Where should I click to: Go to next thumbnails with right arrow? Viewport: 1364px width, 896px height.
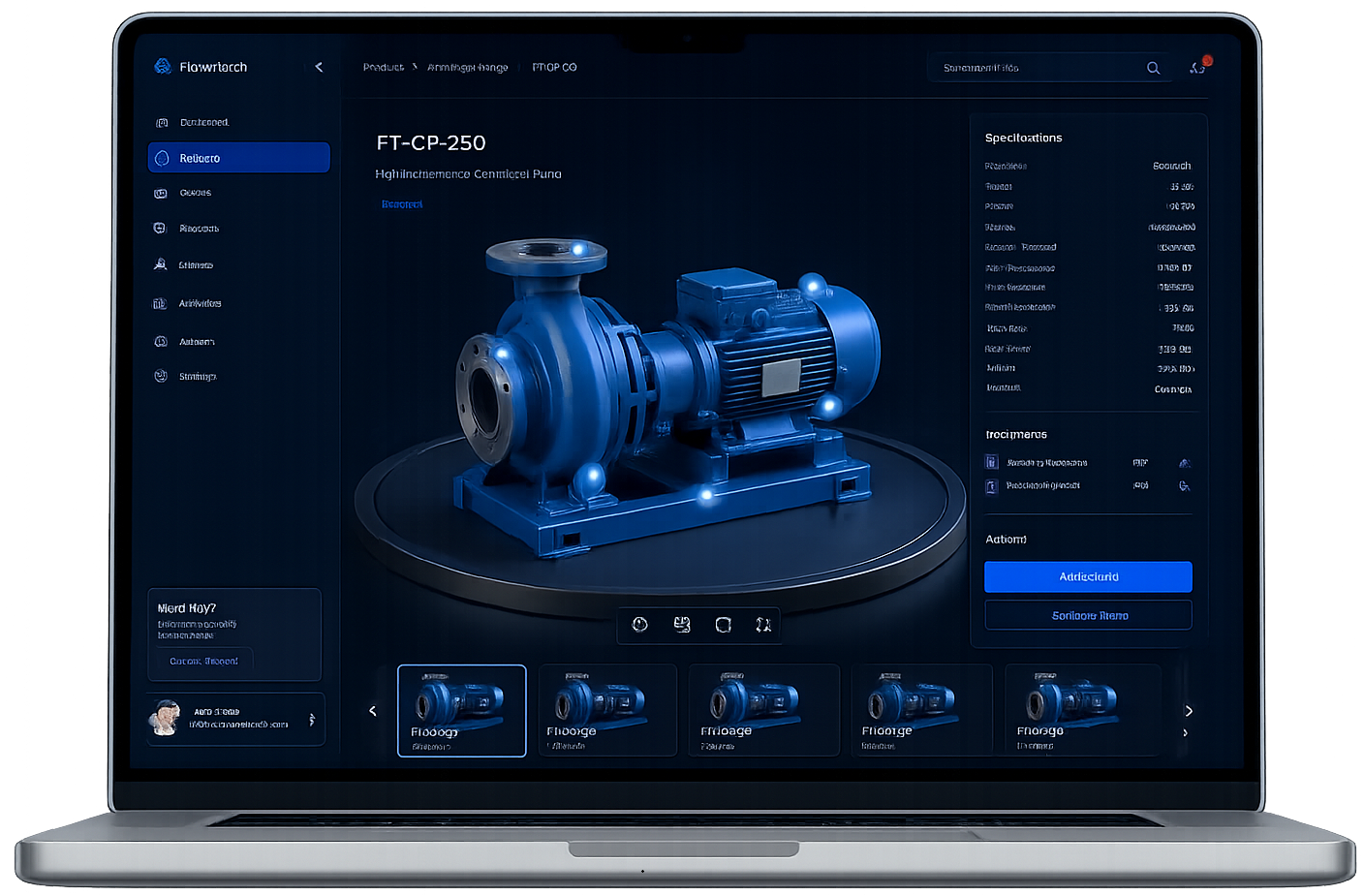pos(1189,711)
